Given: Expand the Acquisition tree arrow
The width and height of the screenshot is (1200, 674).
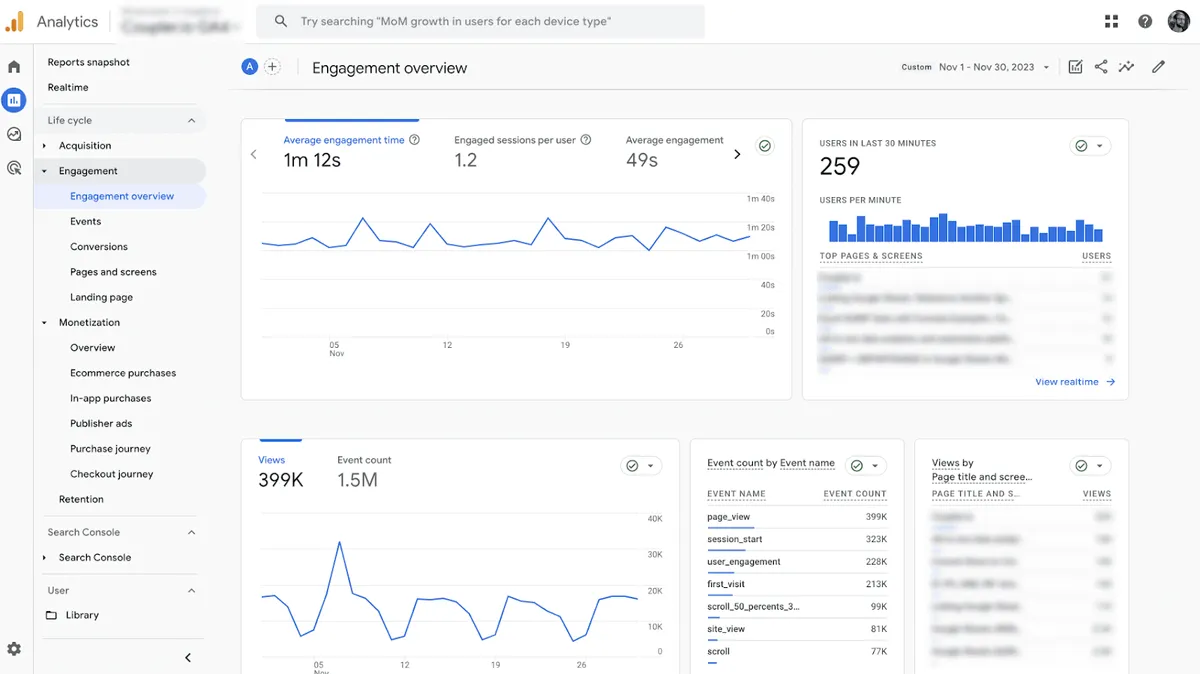Looking at the screenshot, I should tap(45, 146).
